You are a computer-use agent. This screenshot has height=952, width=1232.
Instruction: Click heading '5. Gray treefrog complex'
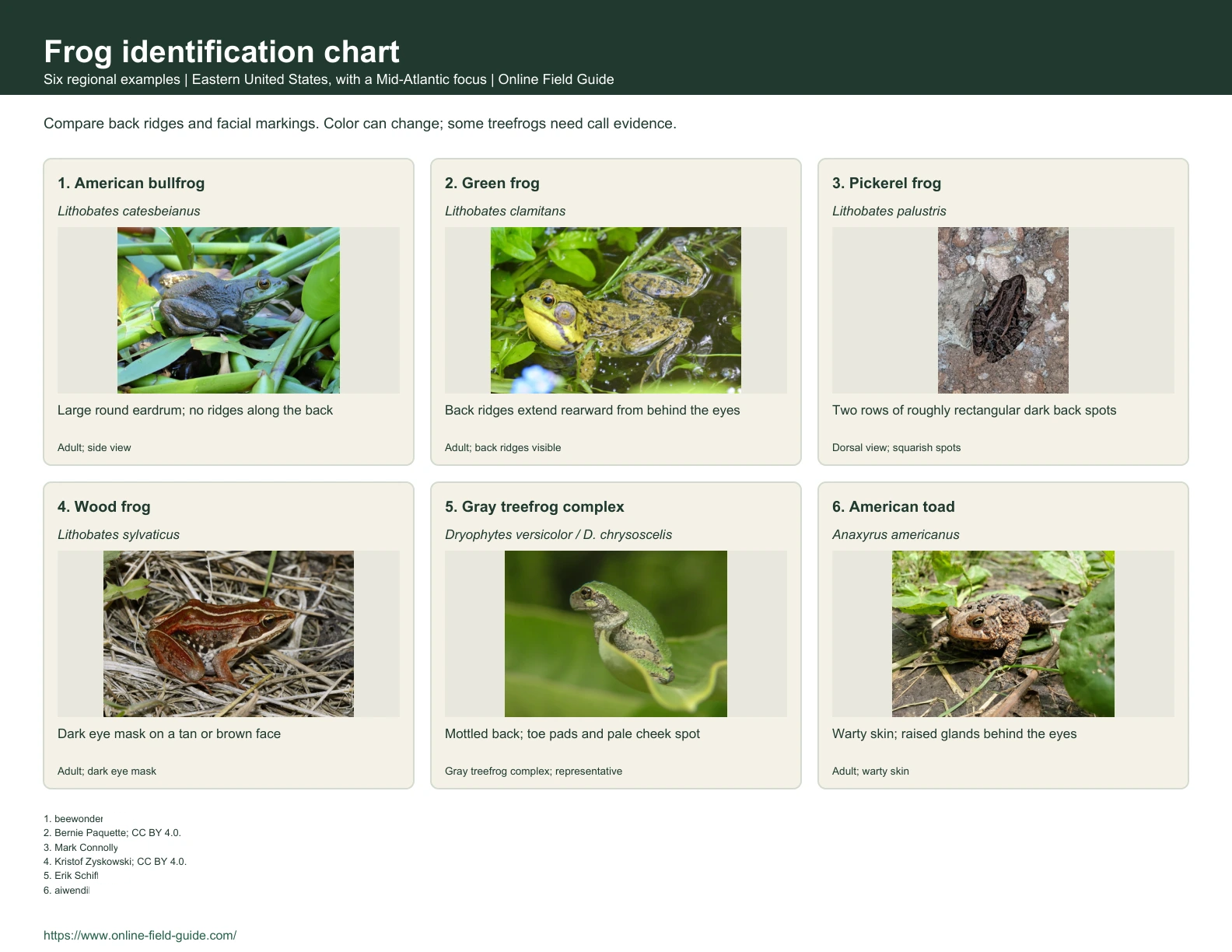pyautogui.click(x=534, y=507)
